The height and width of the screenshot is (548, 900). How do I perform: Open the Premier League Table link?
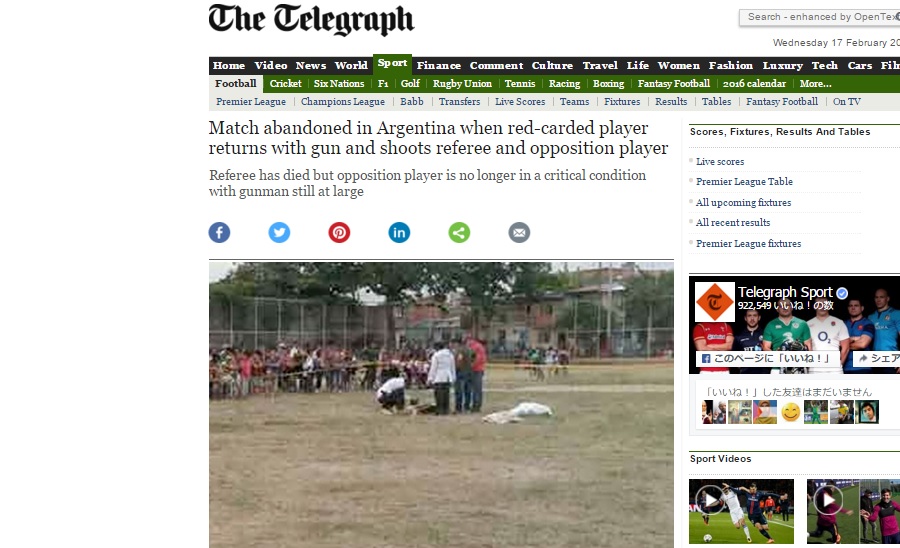744,181
